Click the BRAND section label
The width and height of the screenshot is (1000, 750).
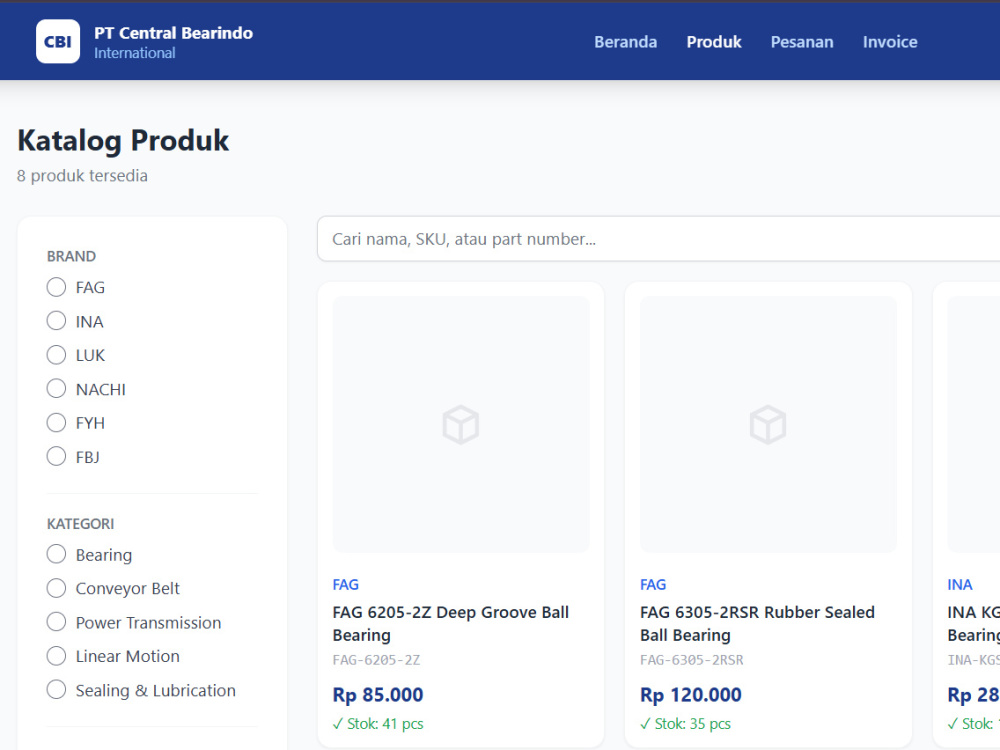coord(71,256)
